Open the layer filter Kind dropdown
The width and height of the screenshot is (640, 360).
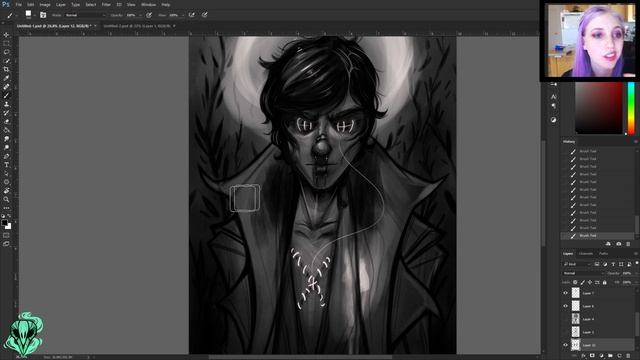(577, 264)
